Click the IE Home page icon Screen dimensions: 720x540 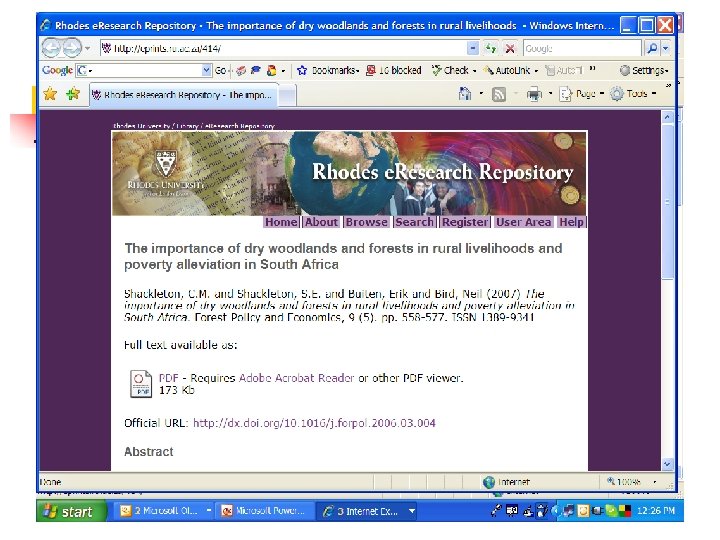point(465,94)
